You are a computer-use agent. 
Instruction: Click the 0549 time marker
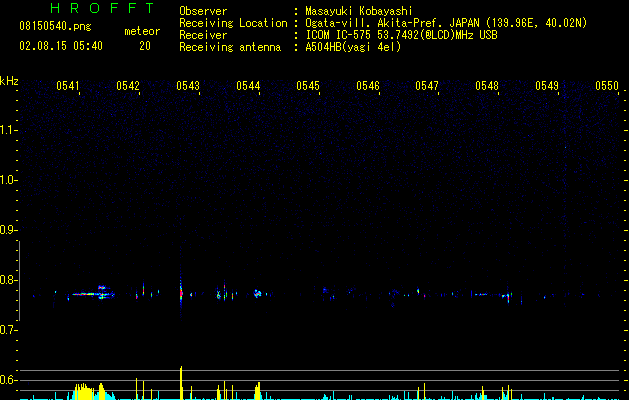[547, 86]
